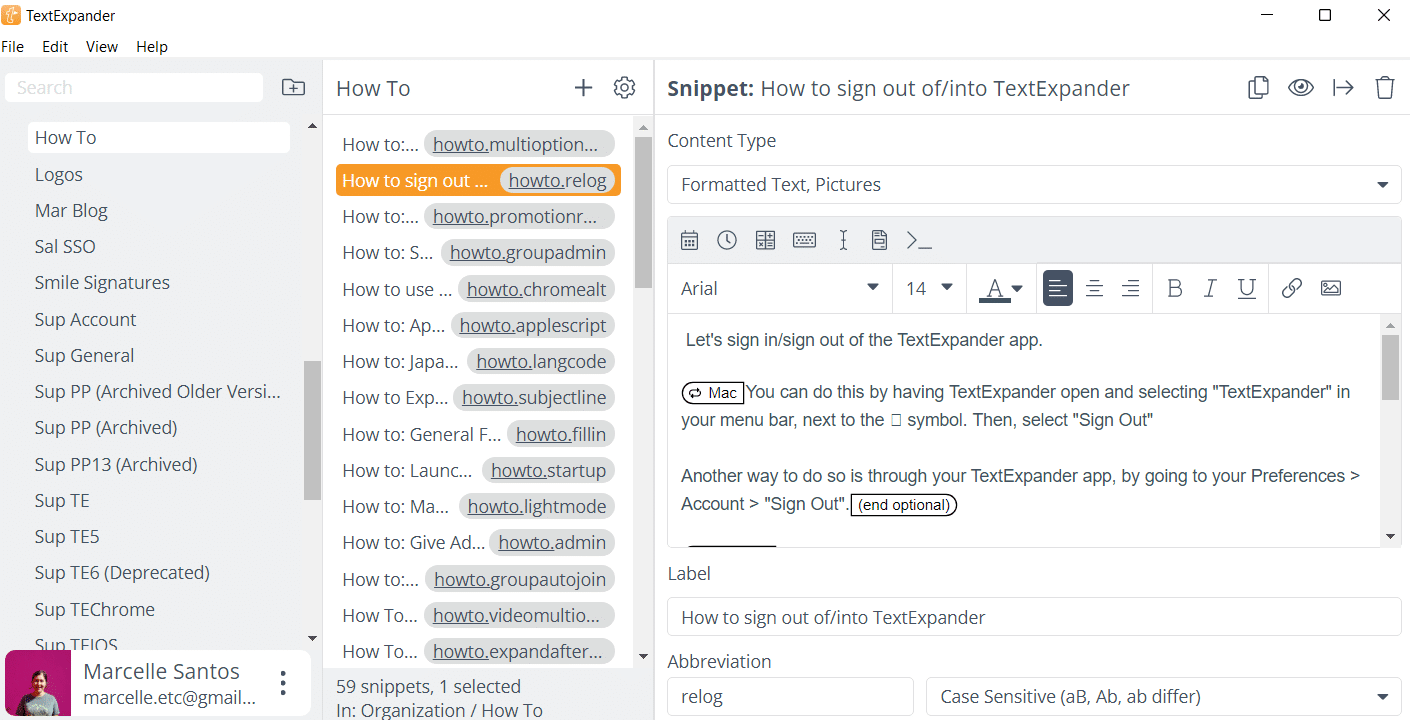Select snippet howto.chromealt
The width and height of the screenshot is (1410, 720).
[x=478, y=289]
